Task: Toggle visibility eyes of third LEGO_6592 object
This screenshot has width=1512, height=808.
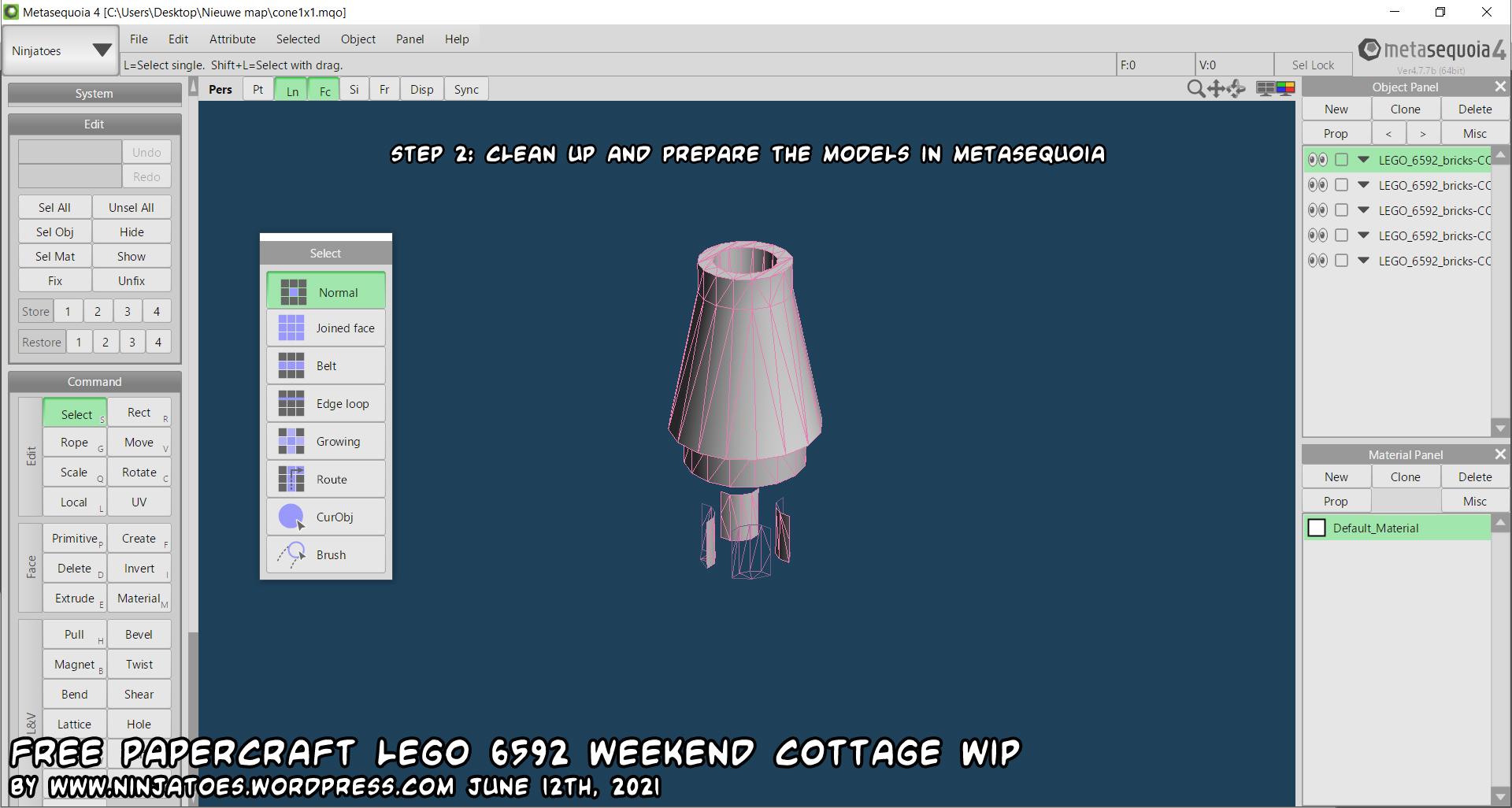Action: [1317, 210]
